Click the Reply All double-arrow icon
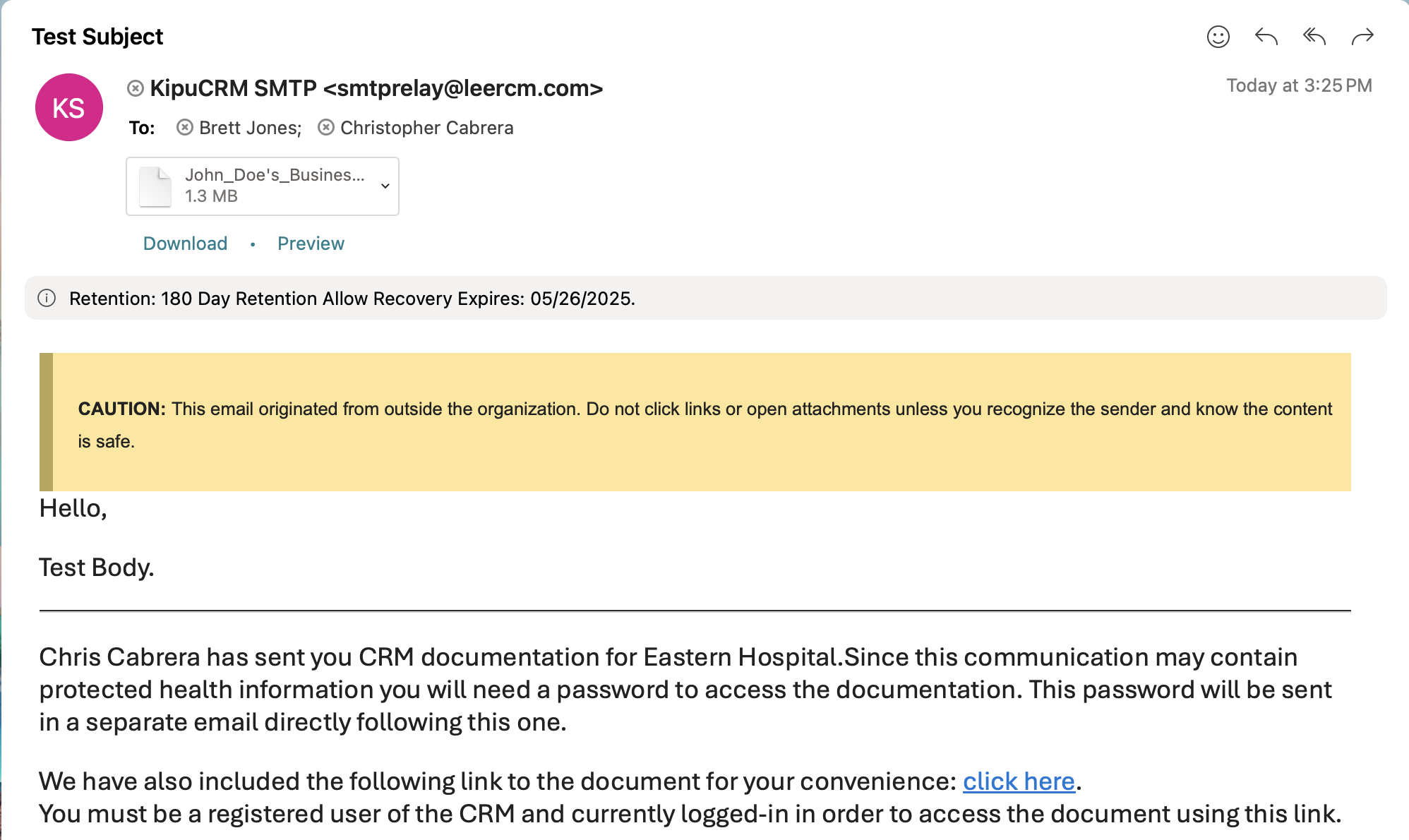 [1314, 37]
